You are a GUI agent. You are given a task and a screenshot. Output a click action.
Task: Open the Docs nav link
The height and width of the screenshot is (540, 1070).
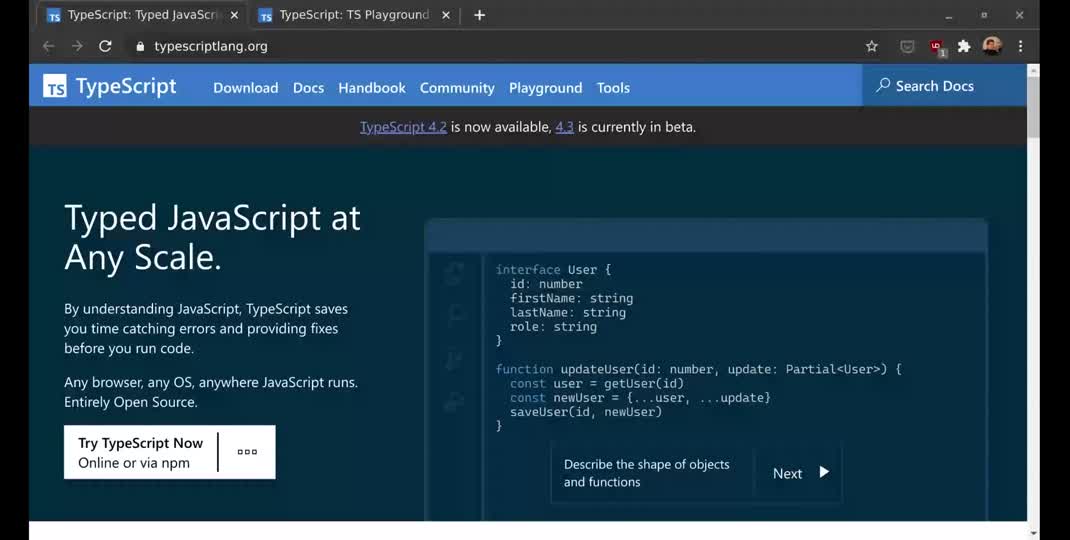(x=308, y=87)
